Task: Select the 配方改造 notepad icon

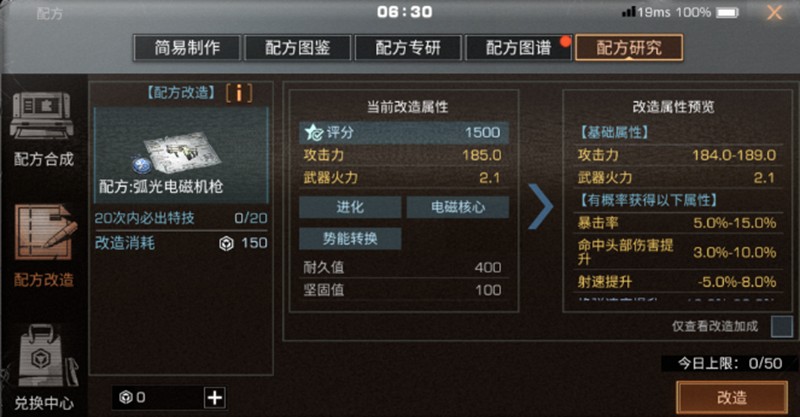Action: point(45,232)
